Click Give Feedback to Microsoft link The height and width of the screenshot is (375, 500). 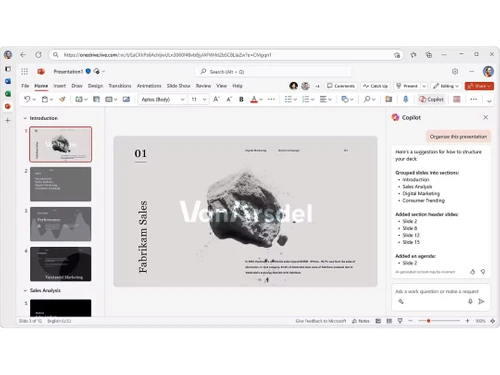(x=321, y=321)
